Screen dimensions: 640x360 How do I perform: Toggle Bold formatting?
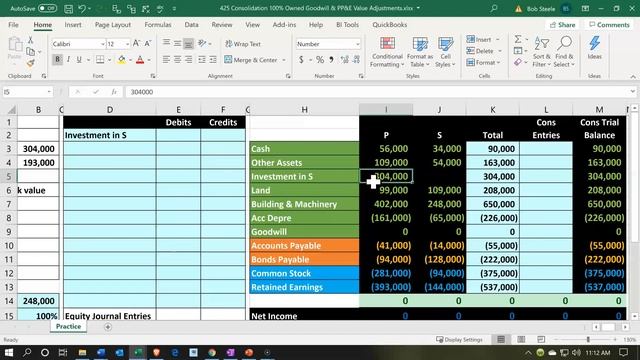tap(57, 60)
